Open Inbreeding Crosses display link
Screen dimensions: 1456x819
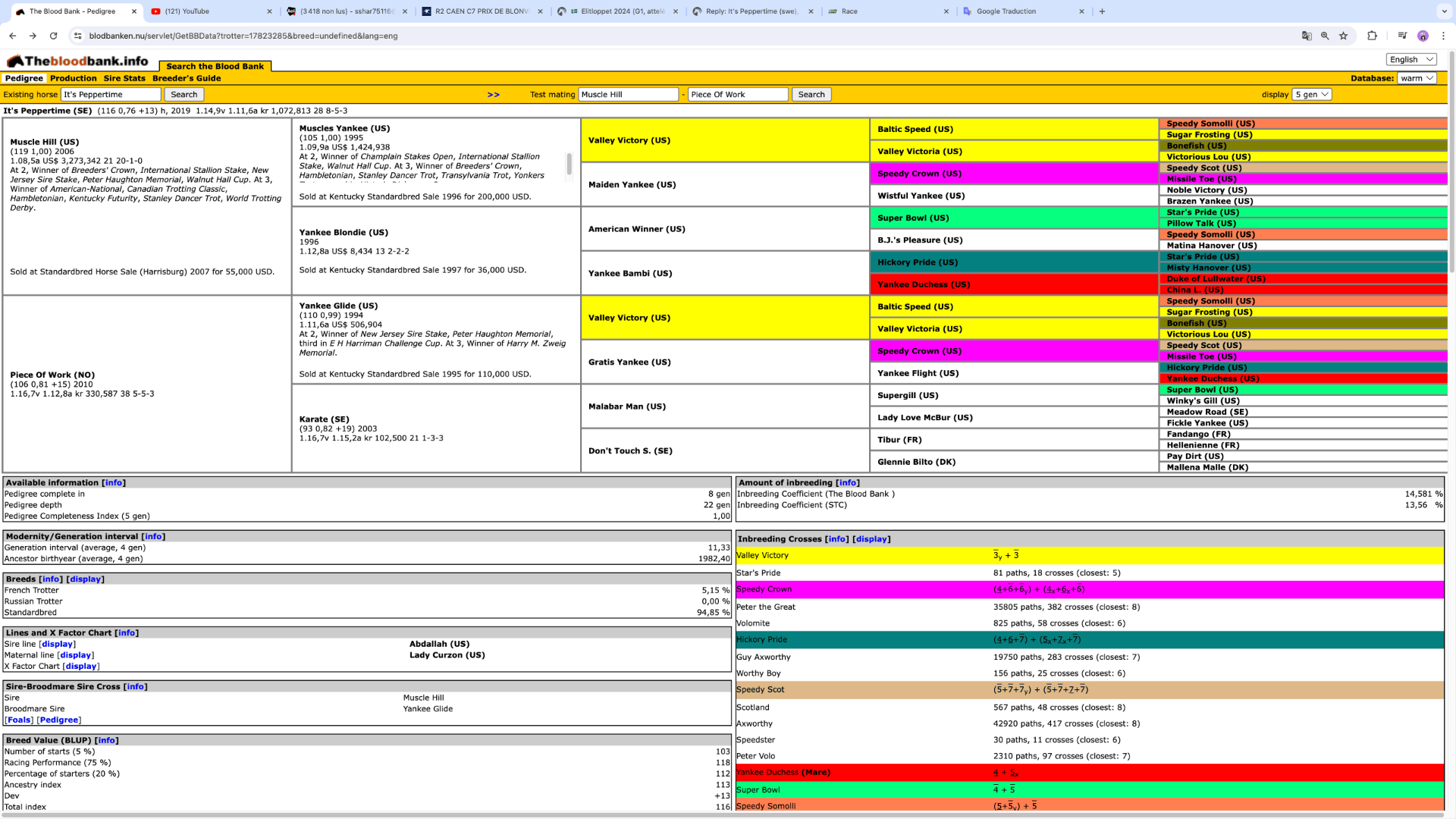[871, 539]
